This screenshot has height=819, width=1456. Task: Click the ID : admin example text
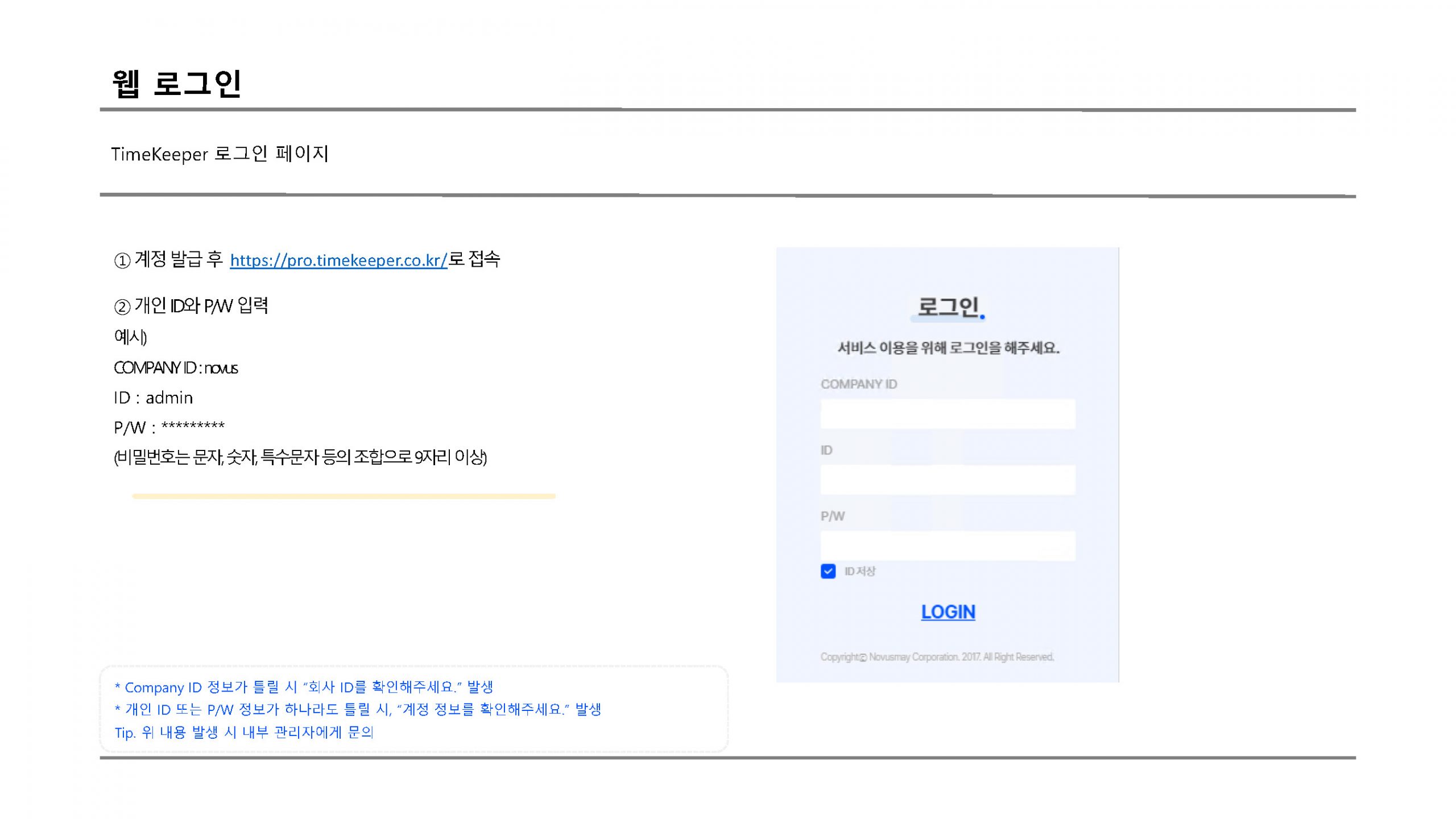tap(153, 398)
